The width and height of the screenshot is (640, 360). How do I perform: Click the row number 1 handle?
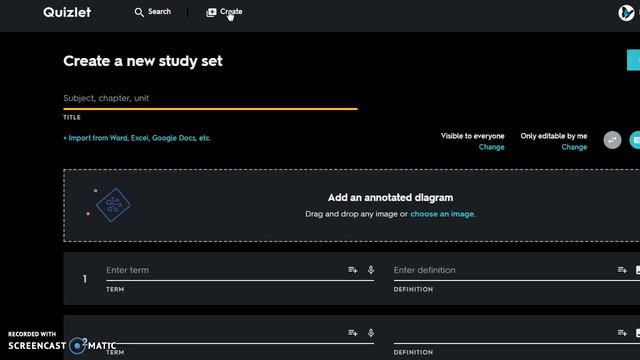tap(84, 279)
